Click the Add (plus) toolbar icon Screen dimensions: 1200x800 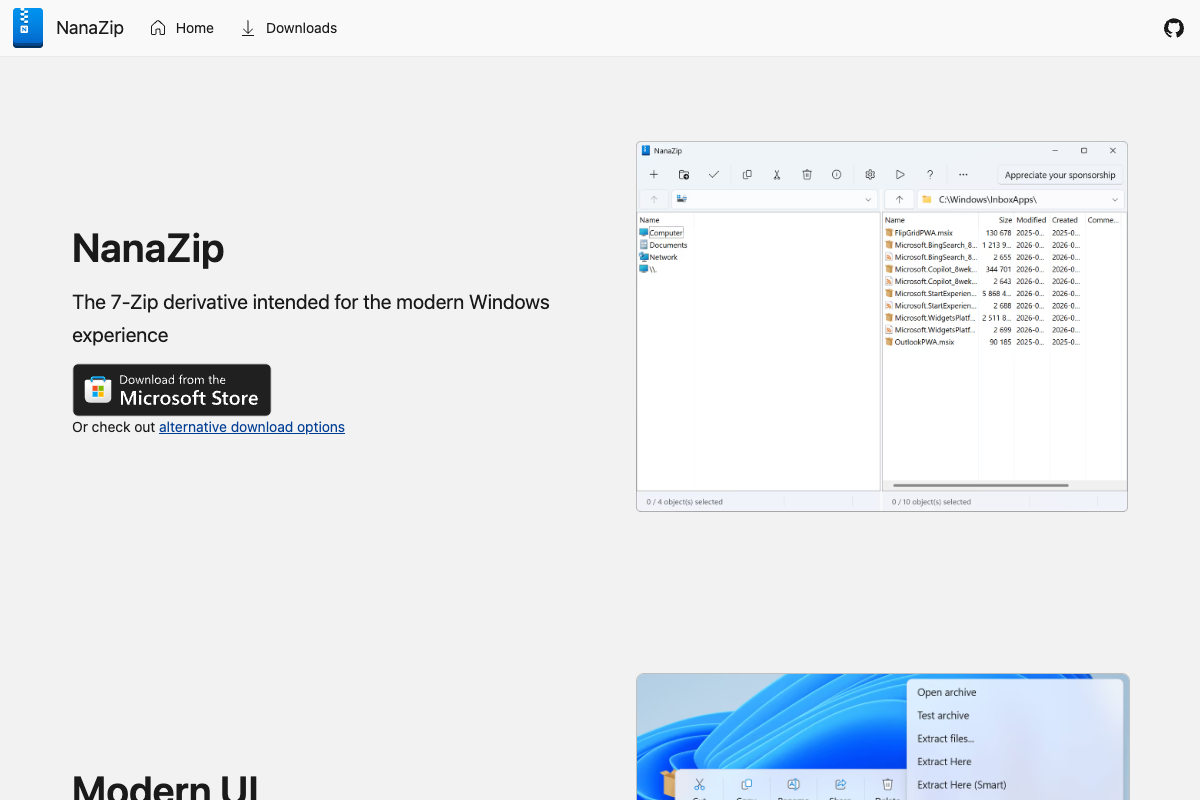[654, 174]
